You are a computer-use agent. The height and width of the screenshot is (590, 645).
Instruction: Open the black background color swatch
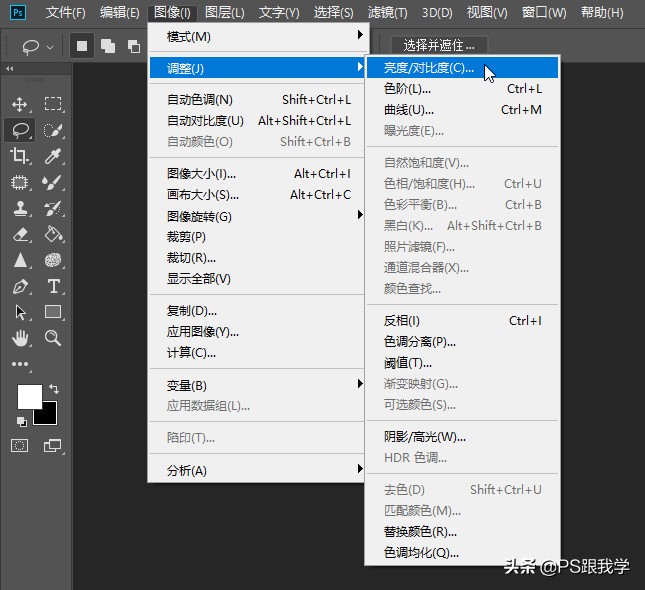pyautogui.click(x=49, y=416)
